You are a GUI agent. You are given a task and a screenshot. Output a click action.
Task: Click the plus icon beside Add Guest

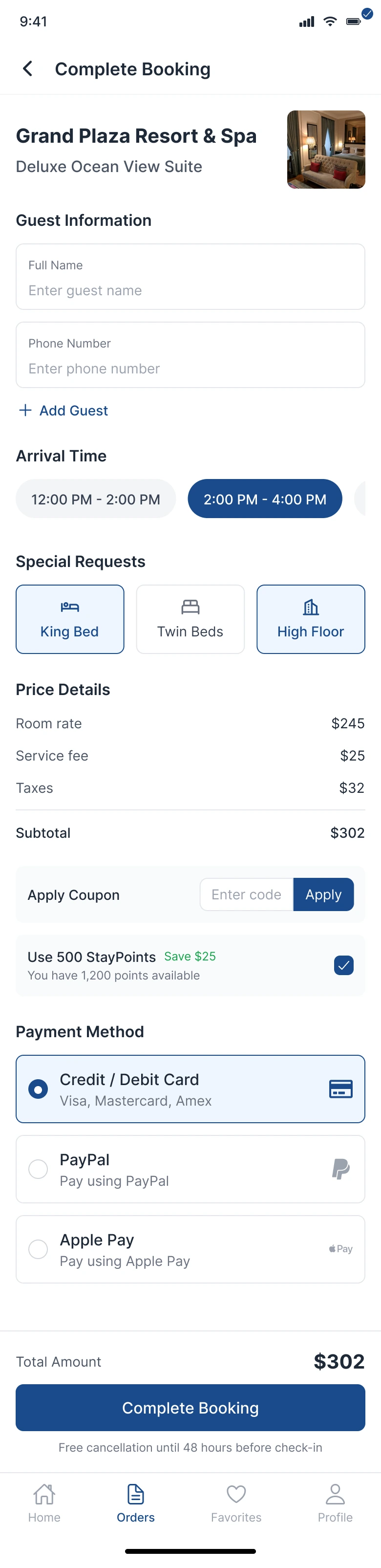[x=25, y=410]
